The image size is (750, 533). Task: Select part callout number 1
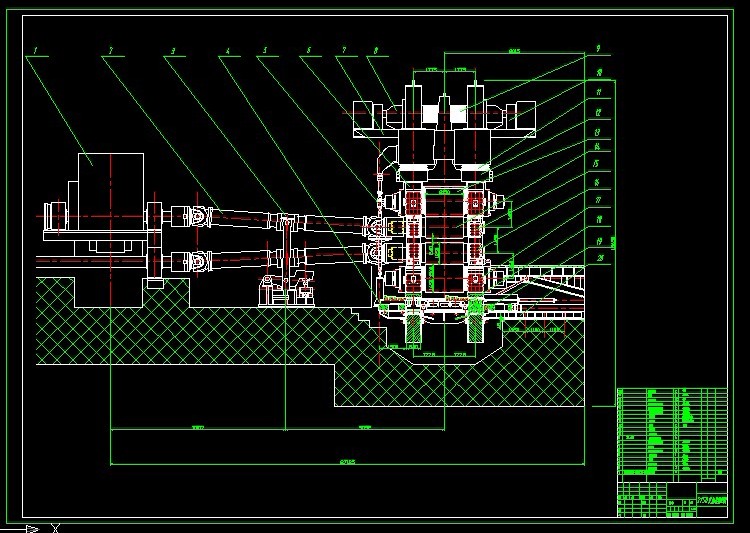point(35,50)
